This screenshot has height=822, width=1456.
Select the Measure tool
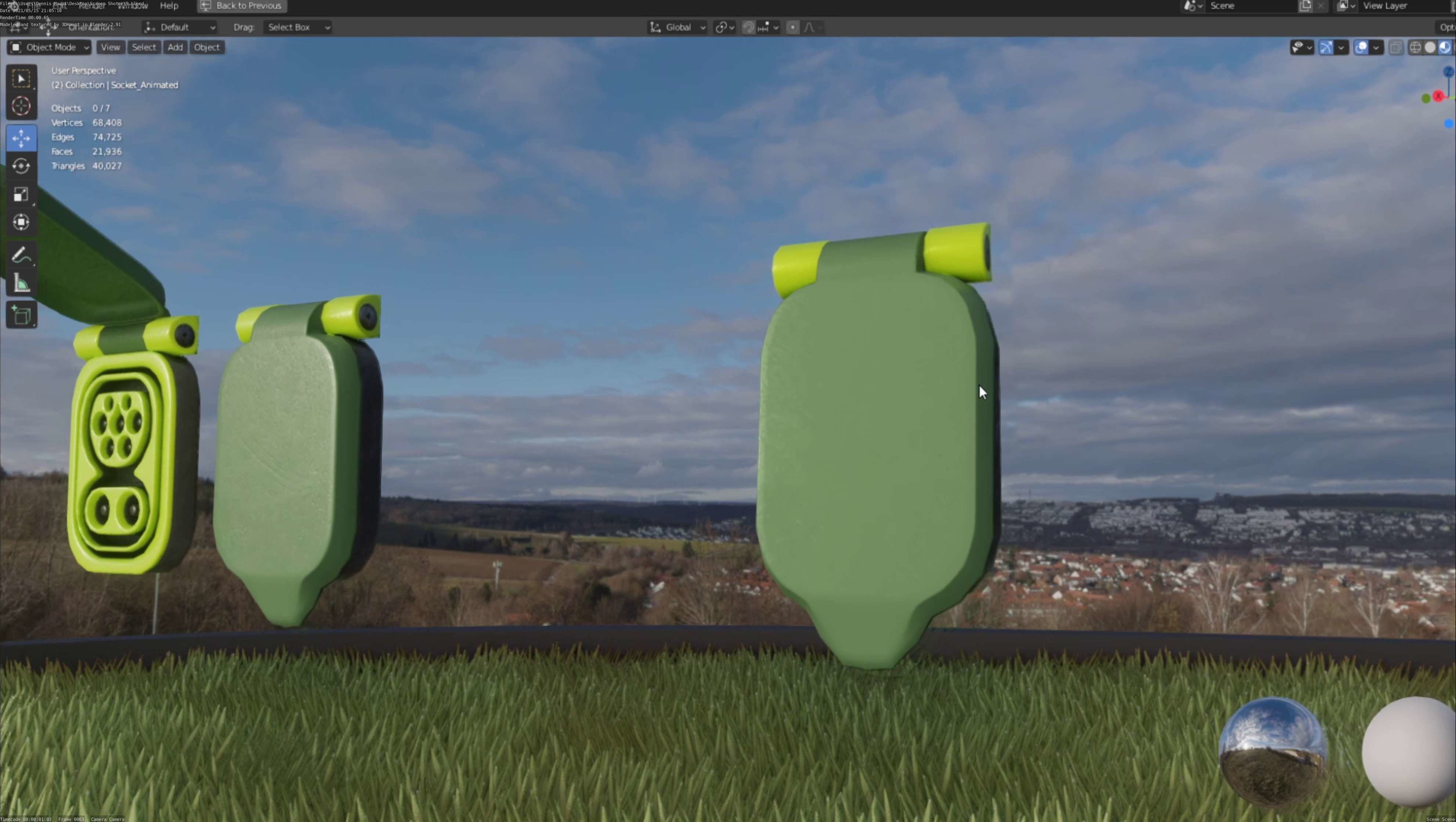click(21, 283)
